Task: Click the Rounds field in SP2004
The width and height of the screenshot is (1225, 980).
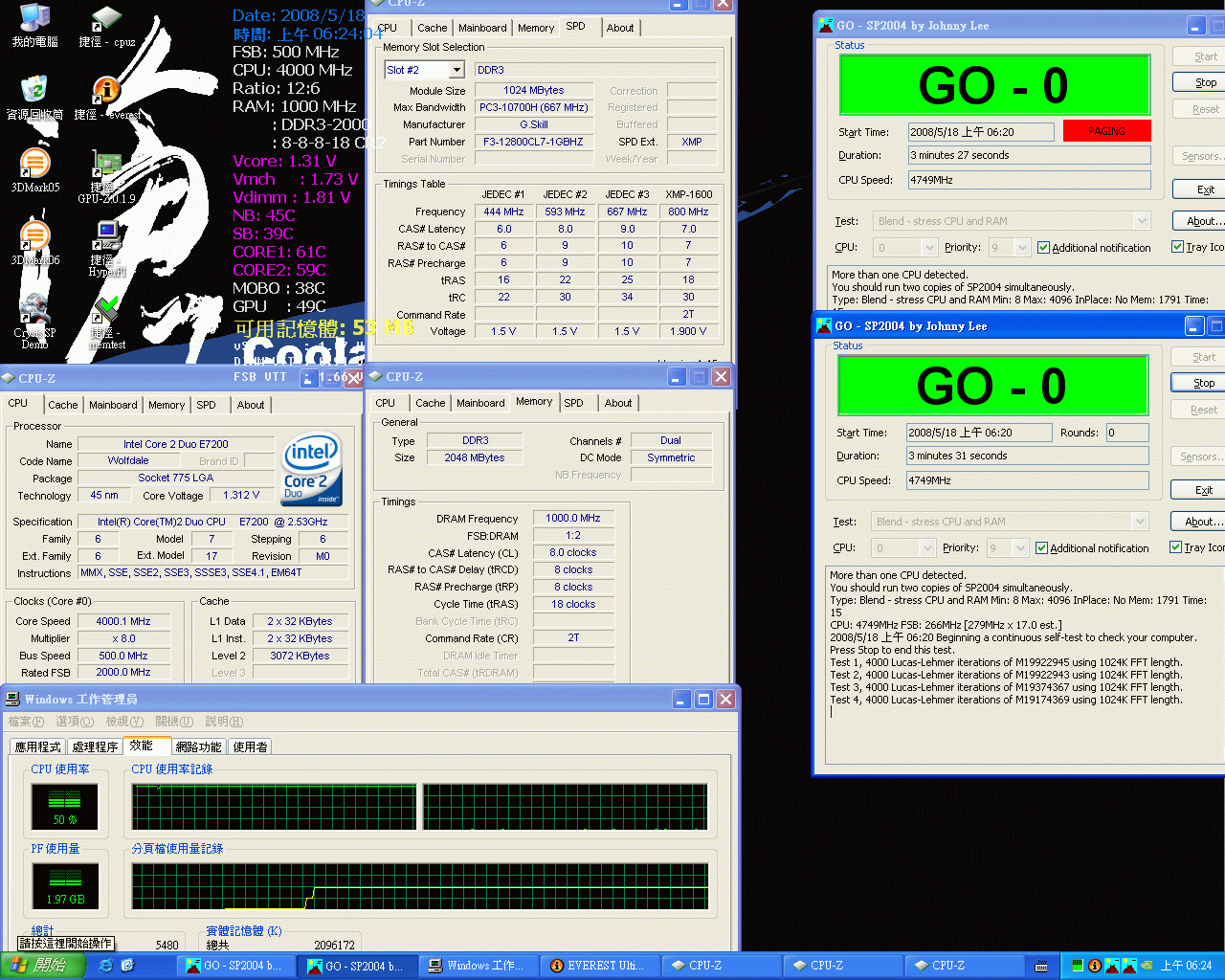Action: coord(1126,433)
